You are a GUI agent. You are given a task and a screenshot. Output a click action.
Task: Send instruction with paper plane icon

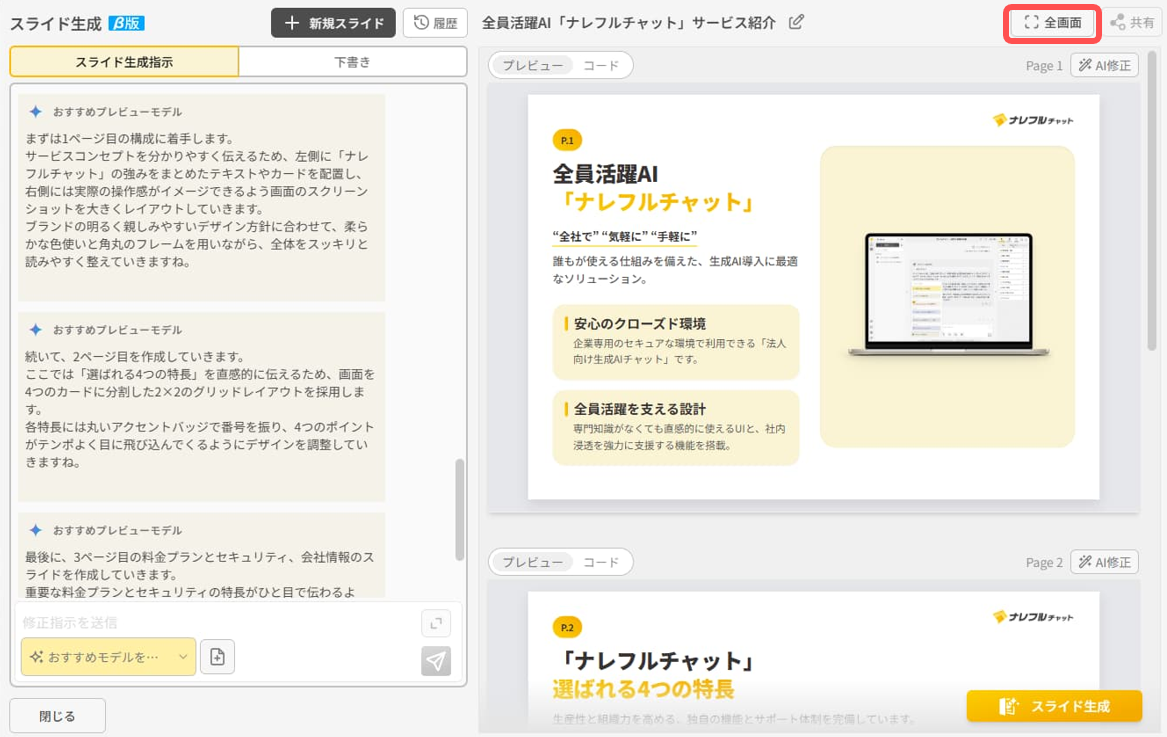[436, 661]
